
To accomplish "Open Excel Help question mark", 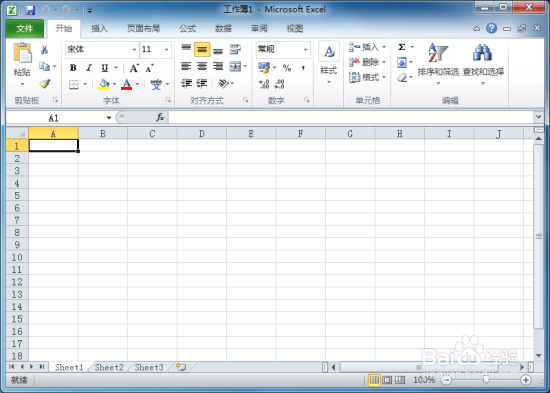I will [x=491, y=28].
